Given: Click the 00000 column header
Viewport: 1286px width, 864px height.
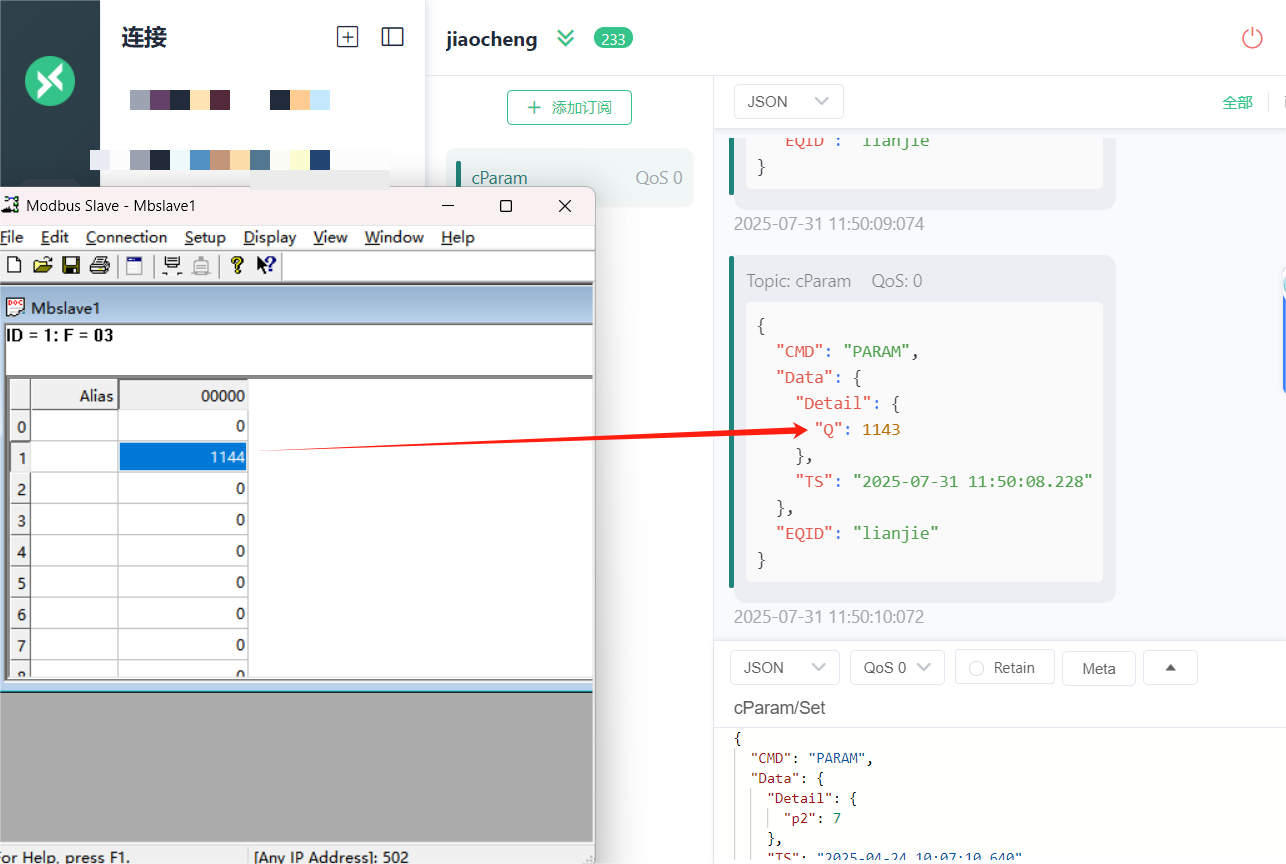Looking at the screenshot, I should click(183, 395).
